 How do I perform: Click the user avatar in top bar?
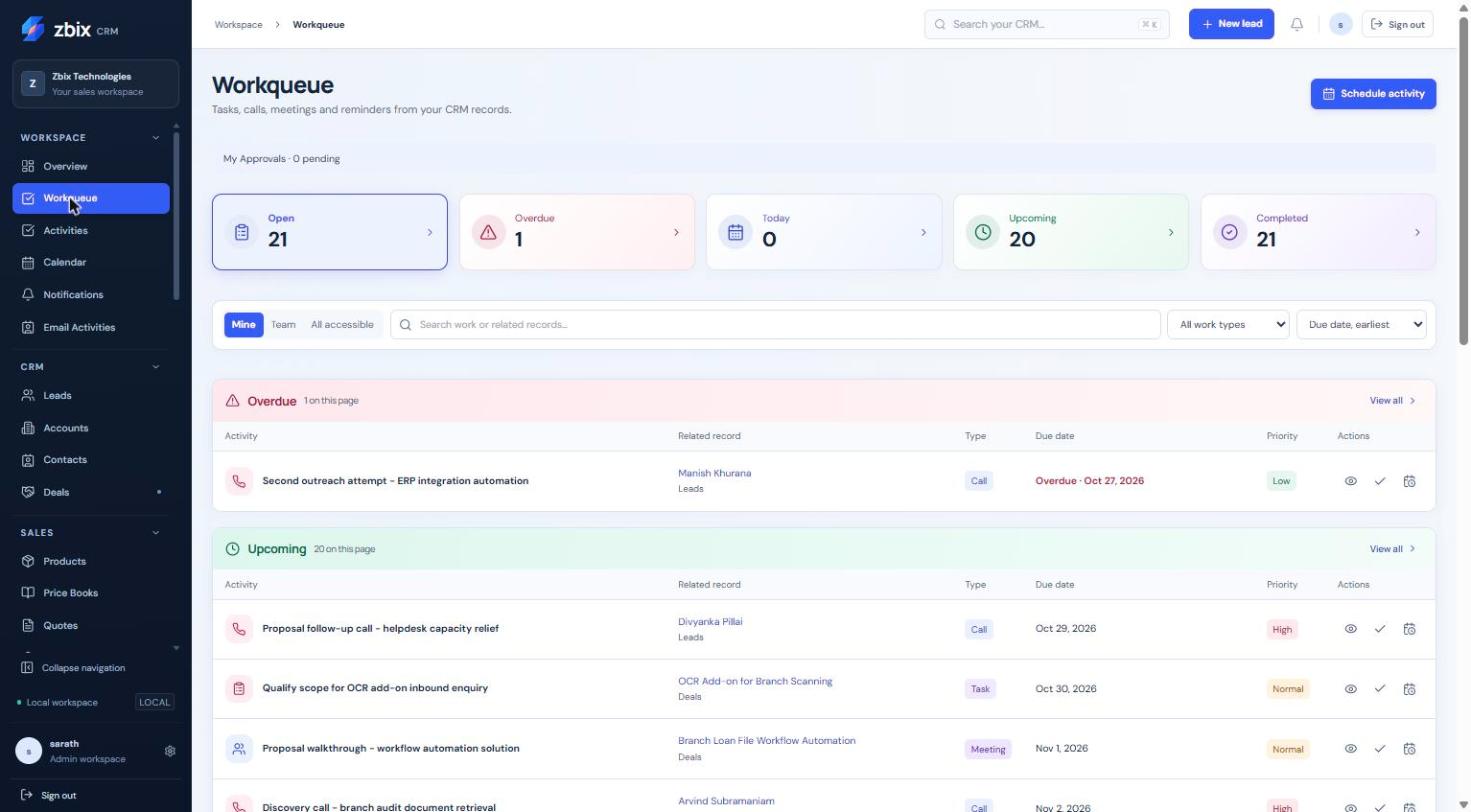tap(1341, 24)
